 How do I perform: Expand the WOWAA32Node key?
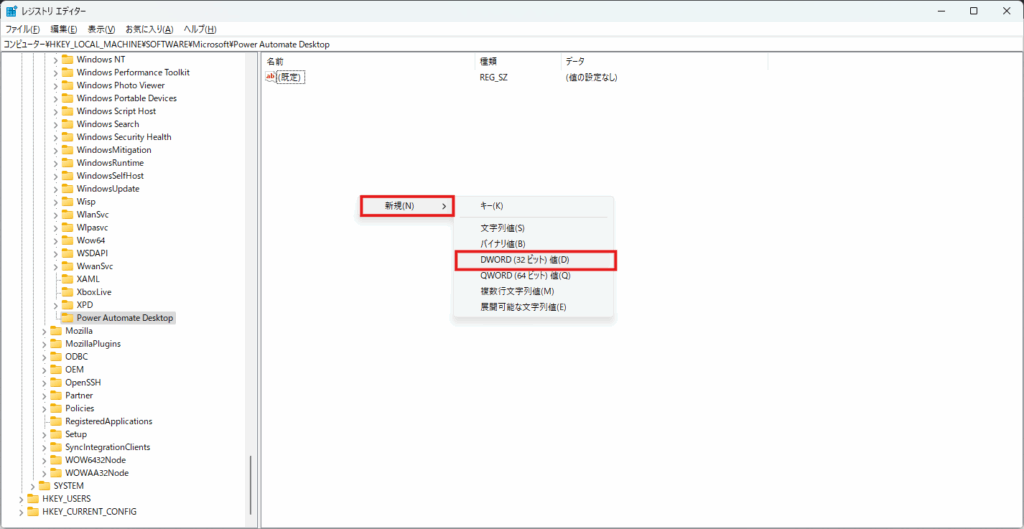(44, 473)
